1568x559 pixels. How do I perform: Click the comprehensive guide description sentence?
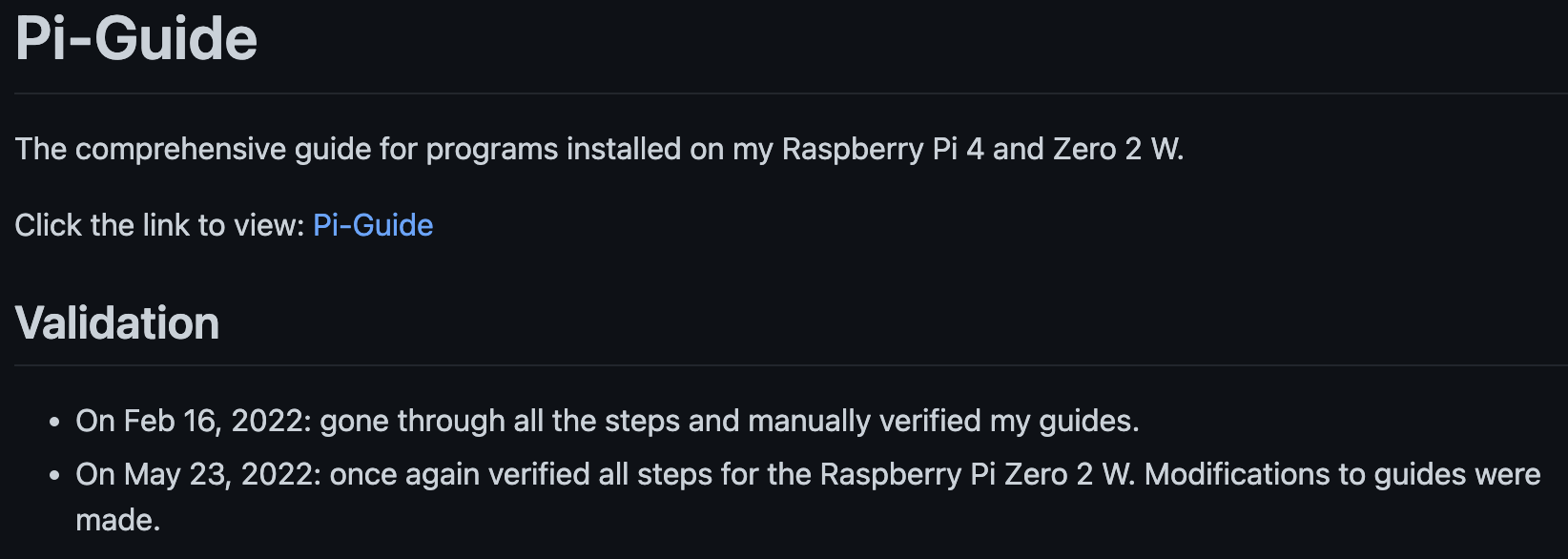click(x=599, y=150)
